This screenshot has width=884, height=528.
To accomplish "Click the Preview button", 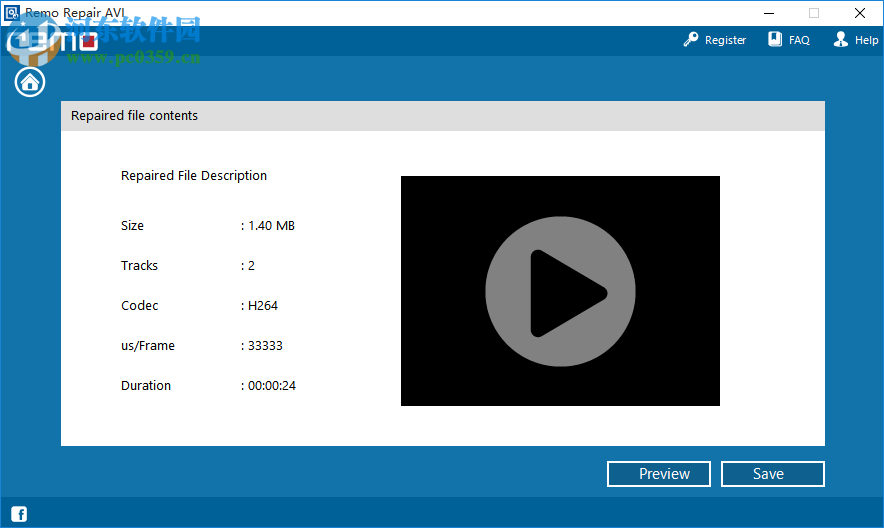I will 658,474.
